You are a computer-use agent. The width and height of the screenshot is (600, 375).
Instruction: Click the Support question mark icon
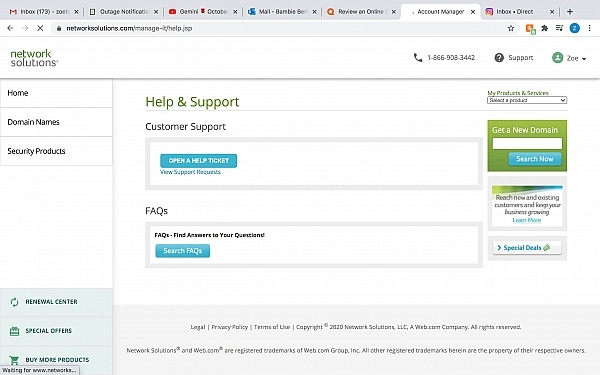[499, 58]
